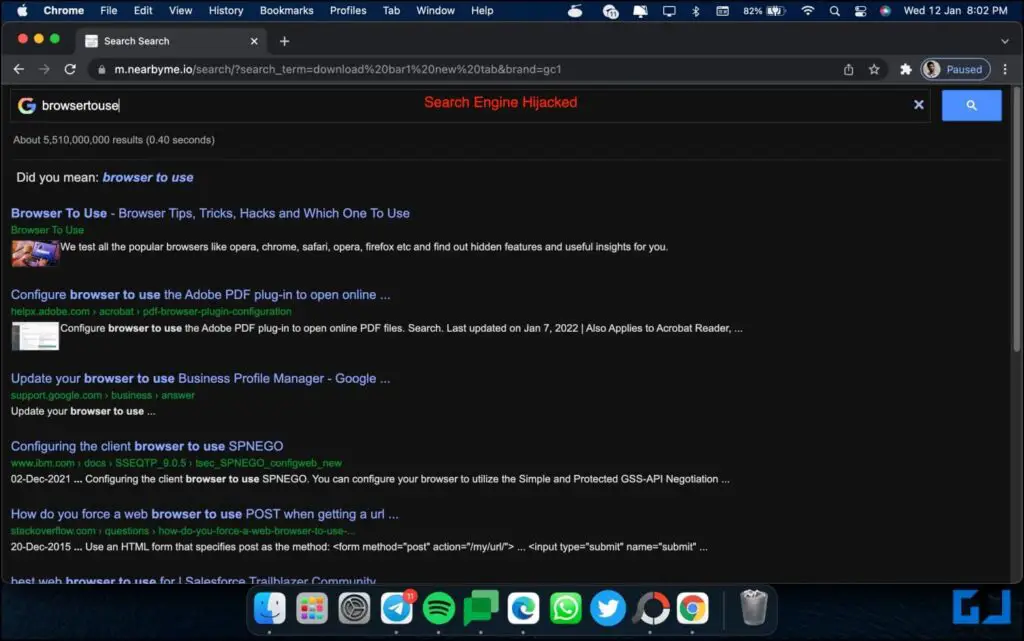Open the History menu
This screenshot has width=1024, height=641.
coord(226,10)
